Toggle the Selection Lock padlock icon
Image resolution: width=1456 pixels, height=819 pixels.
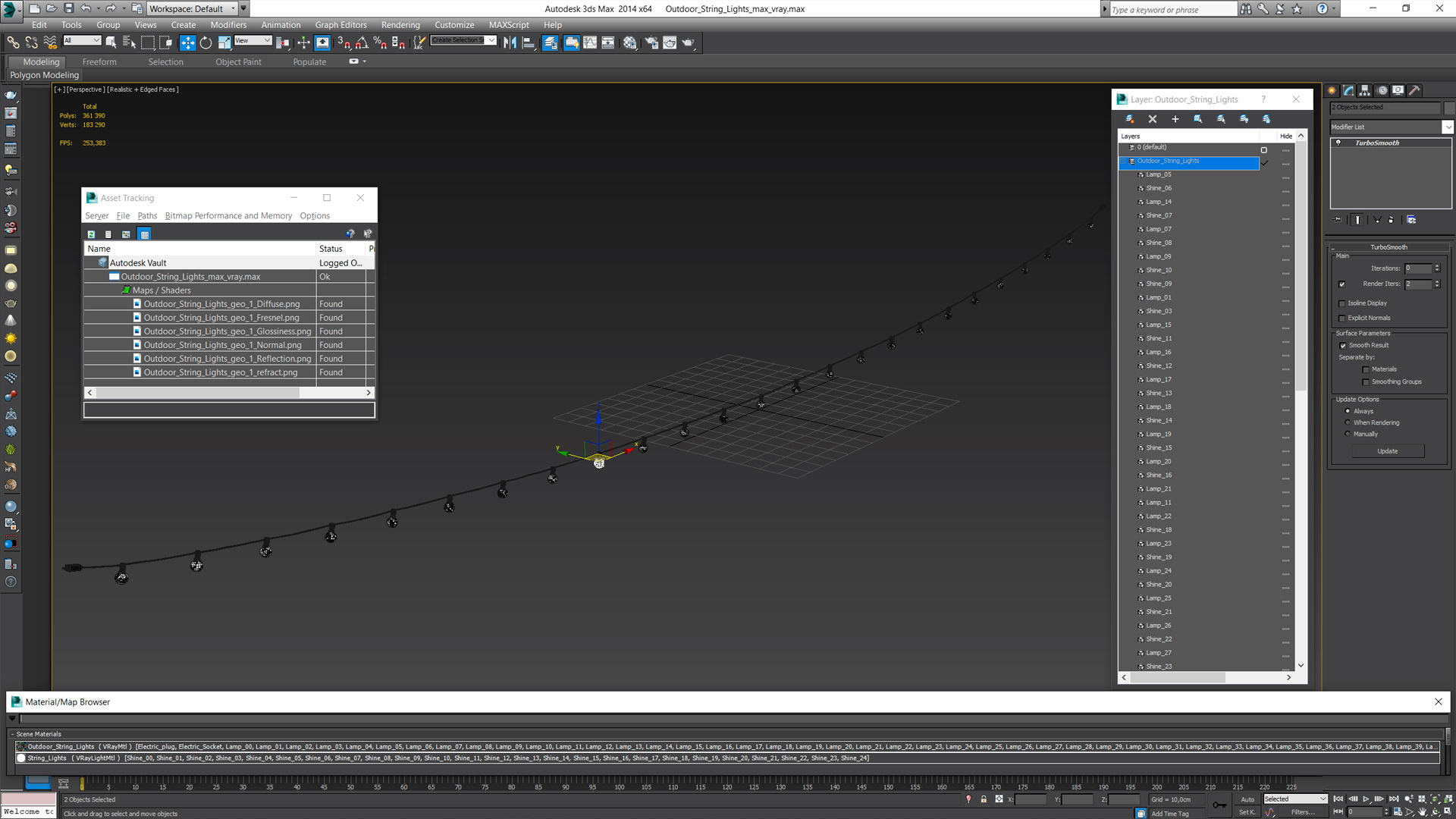point(984,799)
